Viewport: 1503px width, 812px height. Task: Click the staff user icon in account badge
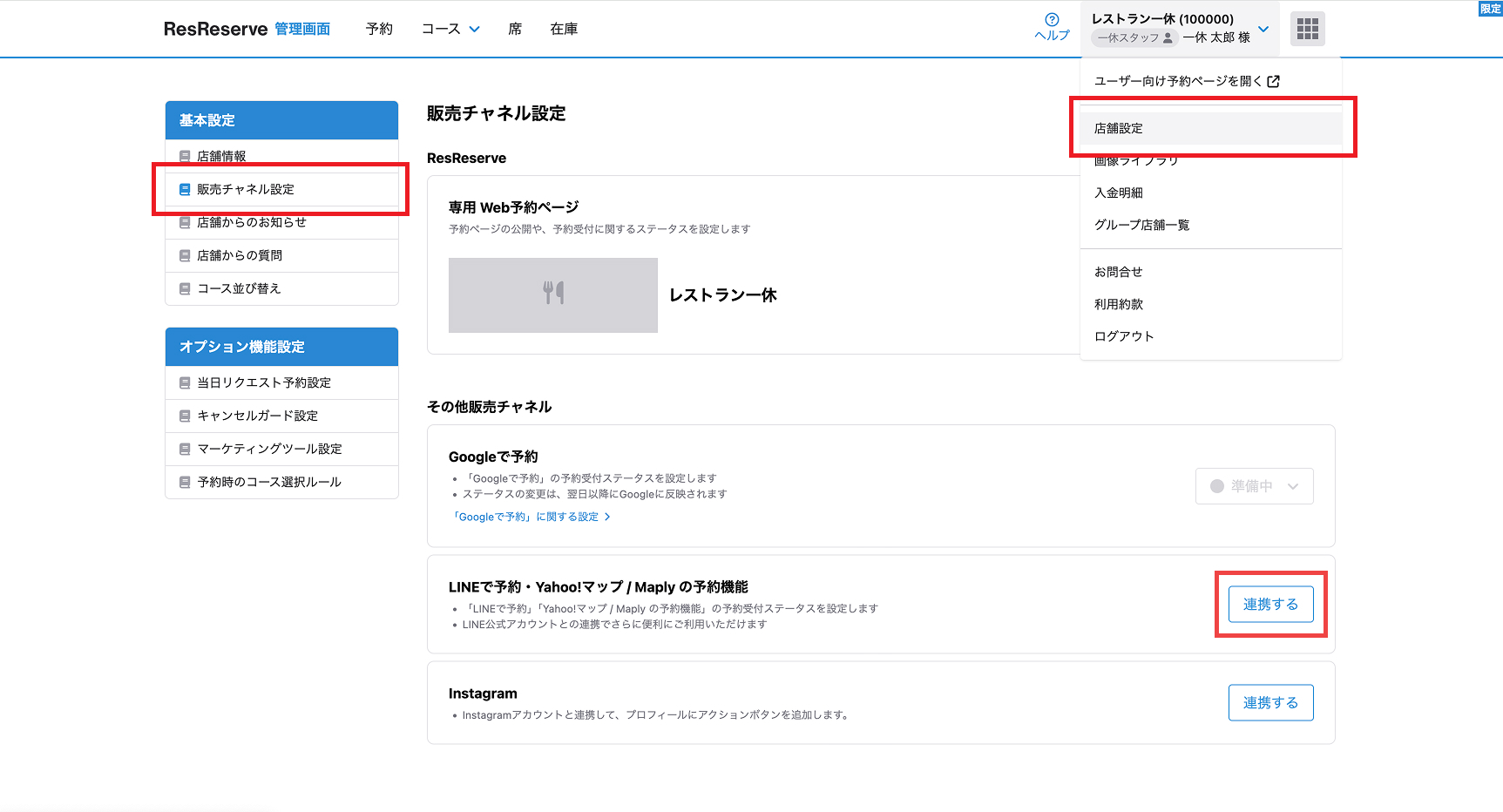point(1168,38)
